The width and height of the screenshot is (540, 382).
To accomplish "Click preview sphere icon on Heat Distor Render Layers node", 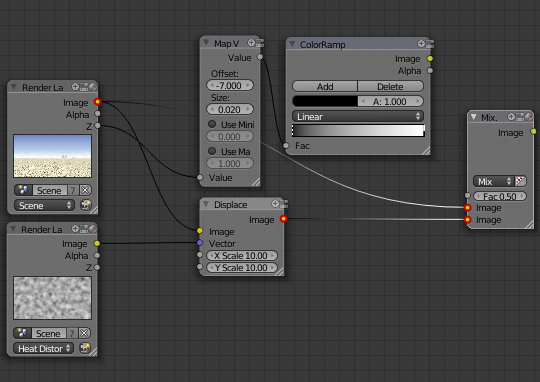I will 93,229.
